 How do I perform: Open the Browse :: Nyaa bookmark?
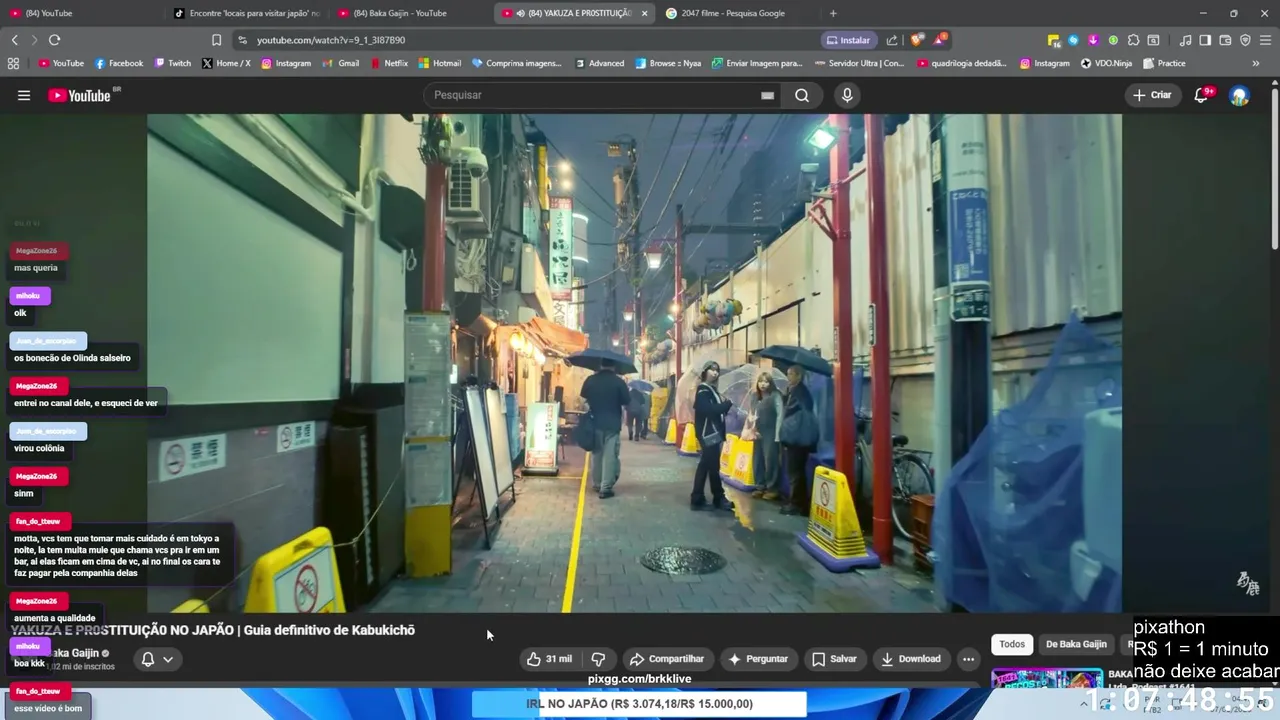tap(667, 63)
